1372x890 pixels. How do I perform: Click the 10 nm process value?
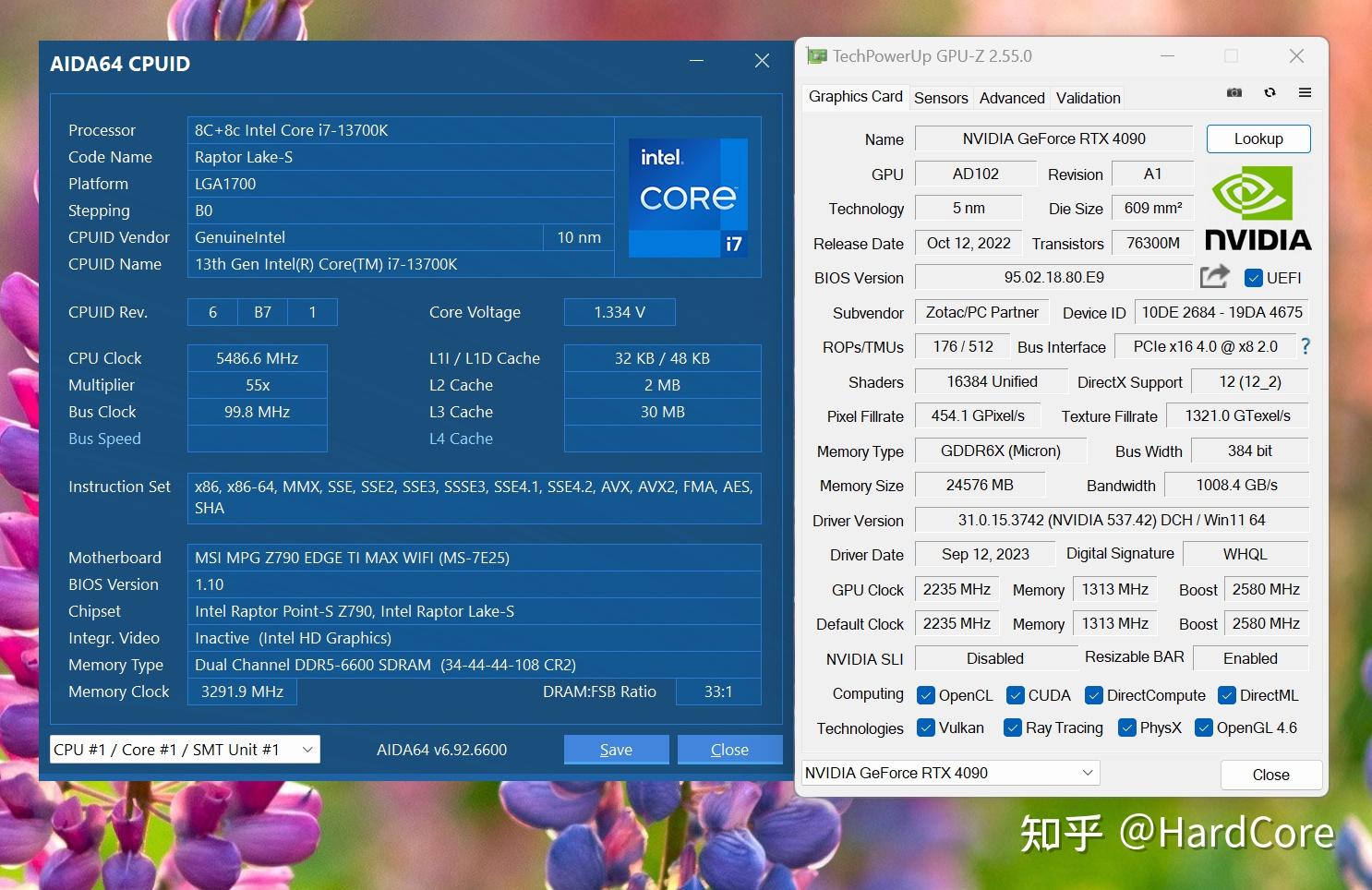click(x=579, y=237)
